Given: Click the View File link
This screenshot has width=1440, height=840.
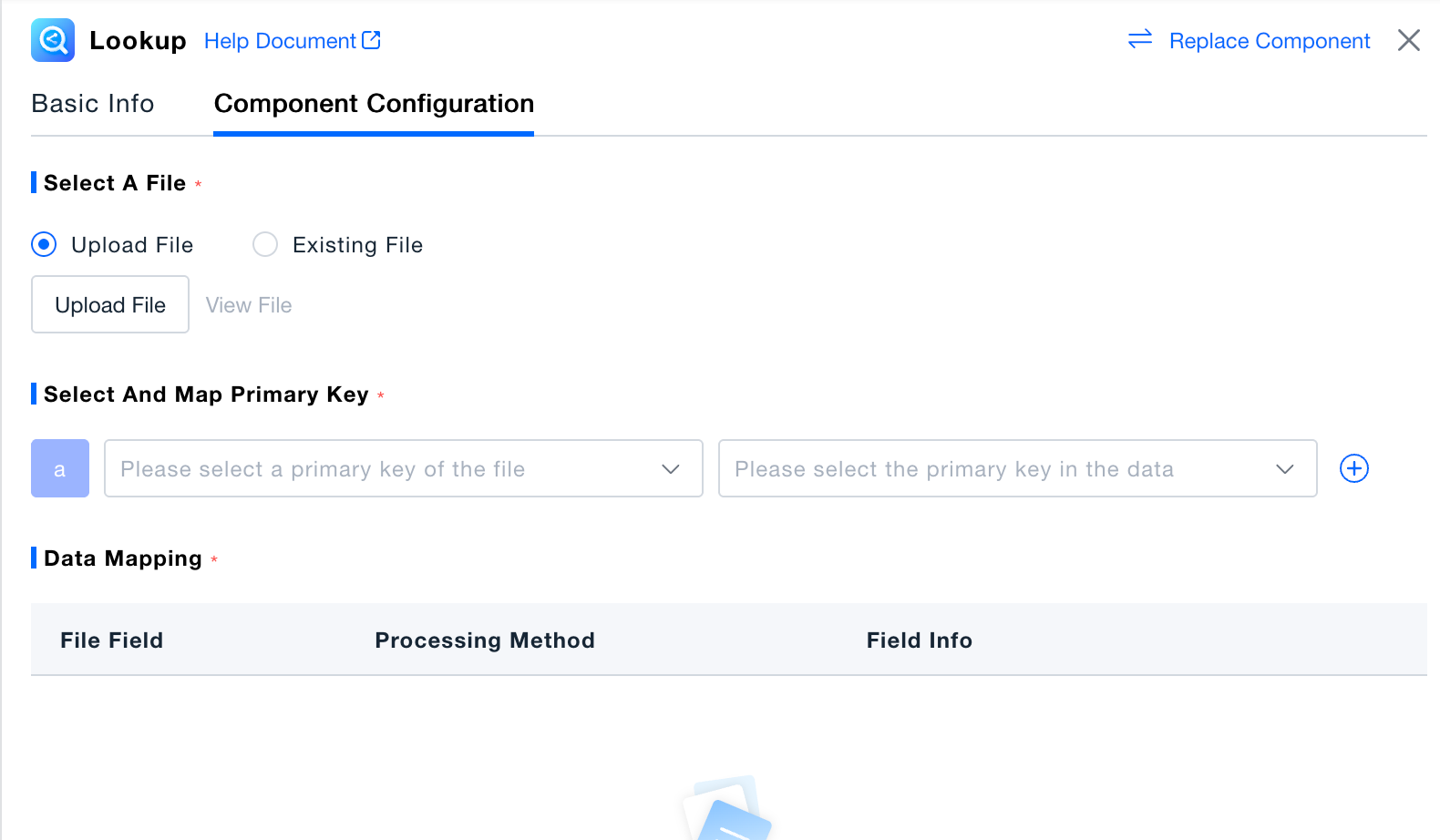Looking at the screenshot, I should tap(249, 305).
